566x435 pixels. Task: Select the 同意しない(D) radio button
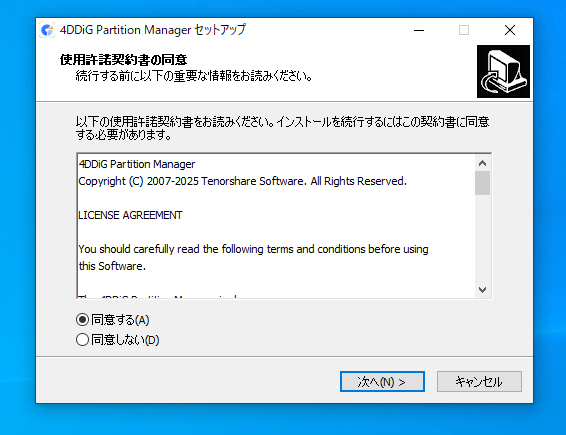coord(82,340)
